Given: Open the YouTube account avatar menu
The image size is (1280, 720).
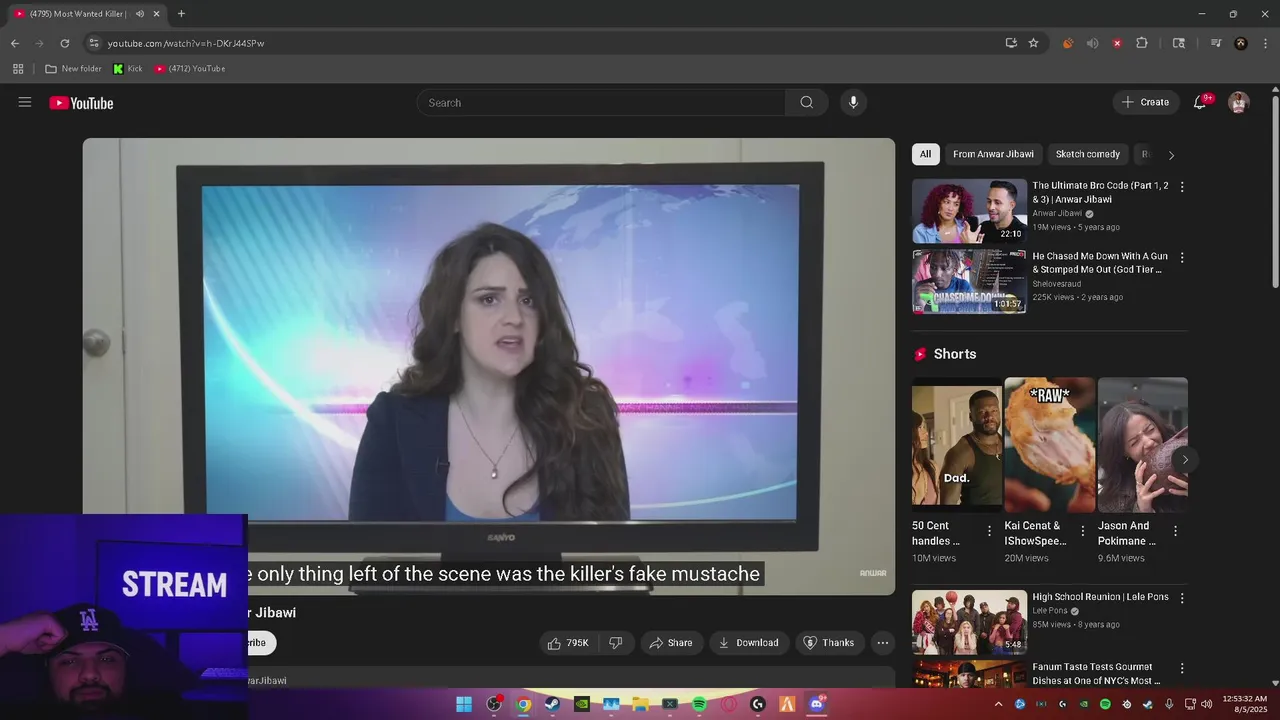Looking at the screenshot, I should (x=1239, y=102).
